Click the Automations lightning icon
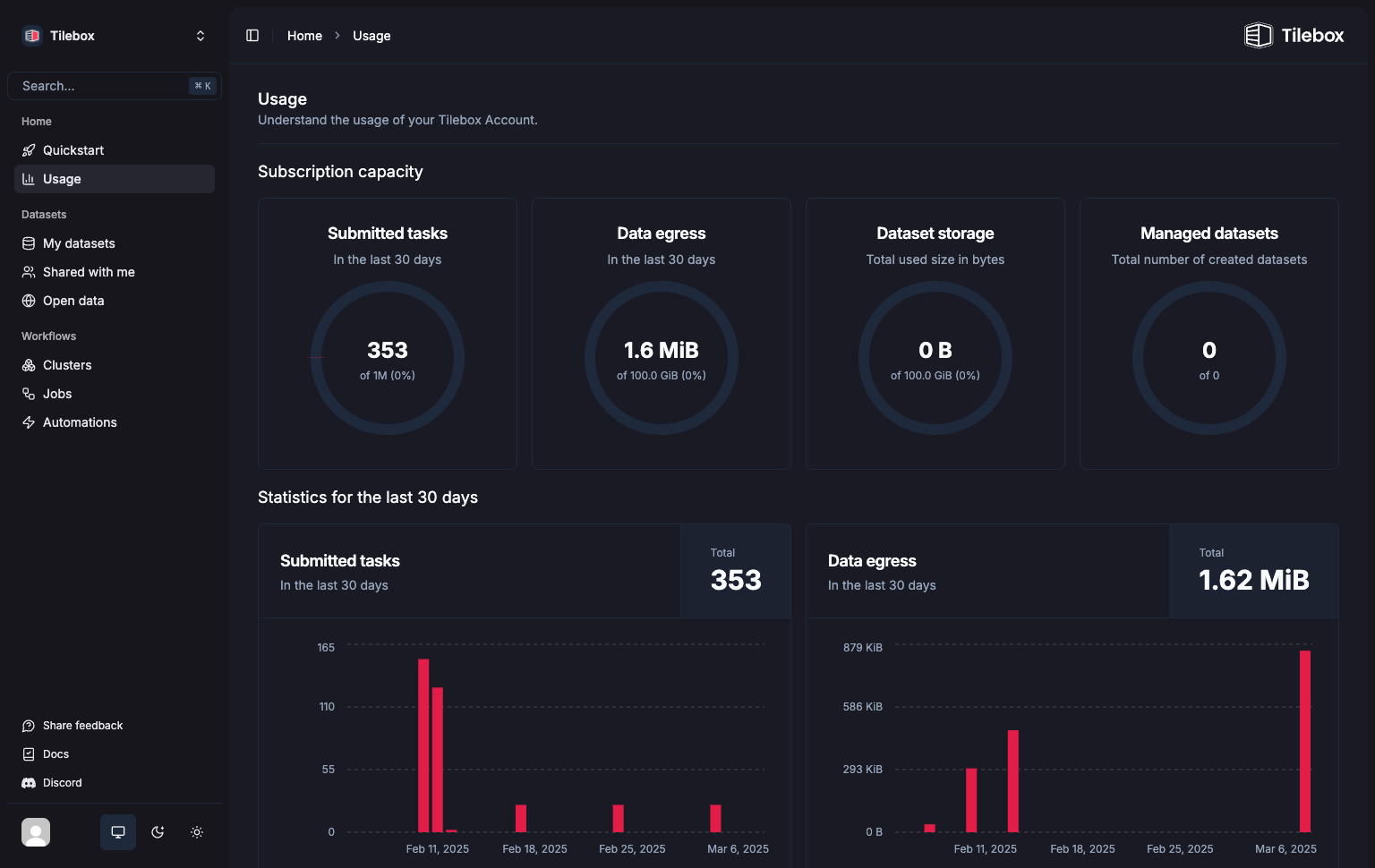This screenshot has height=868, width=1375. tap(29, 422)
